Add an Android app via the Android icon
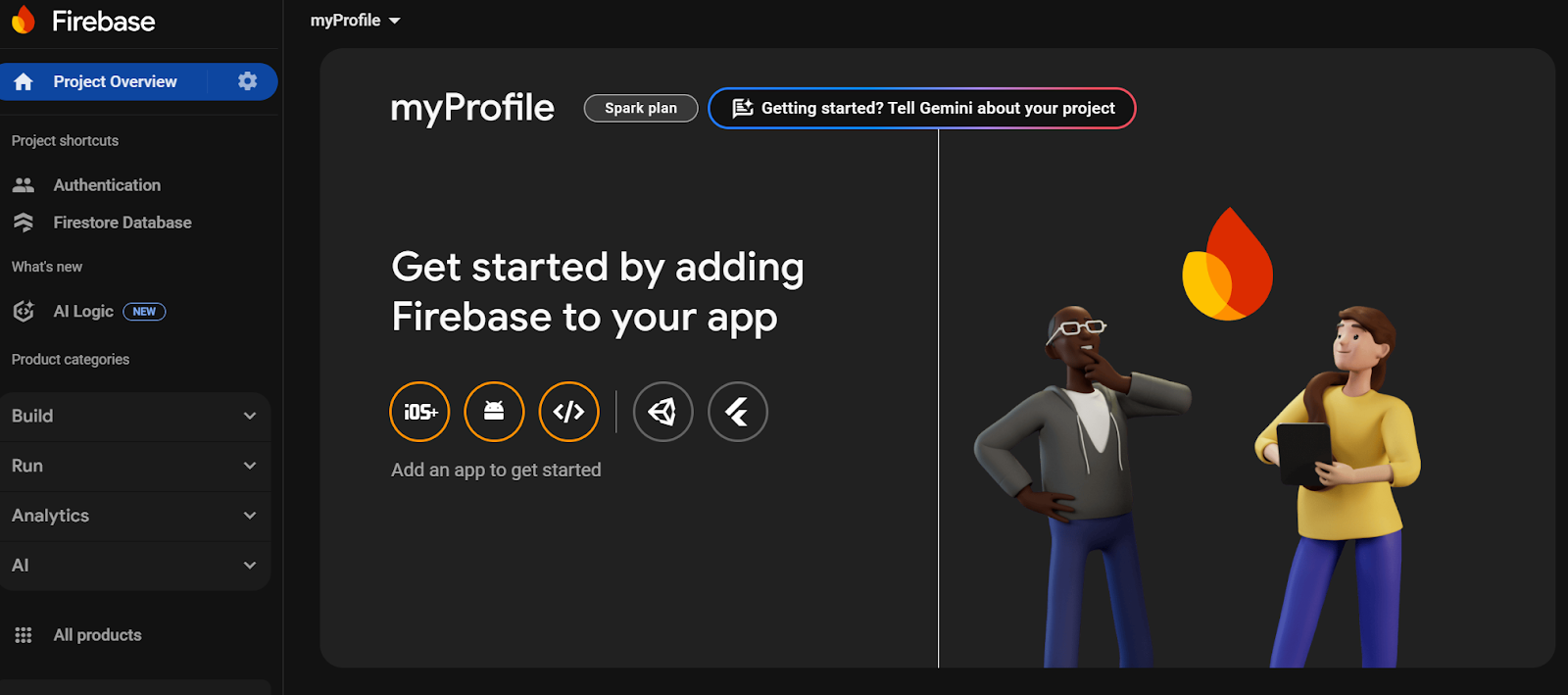 coord(494,412)
